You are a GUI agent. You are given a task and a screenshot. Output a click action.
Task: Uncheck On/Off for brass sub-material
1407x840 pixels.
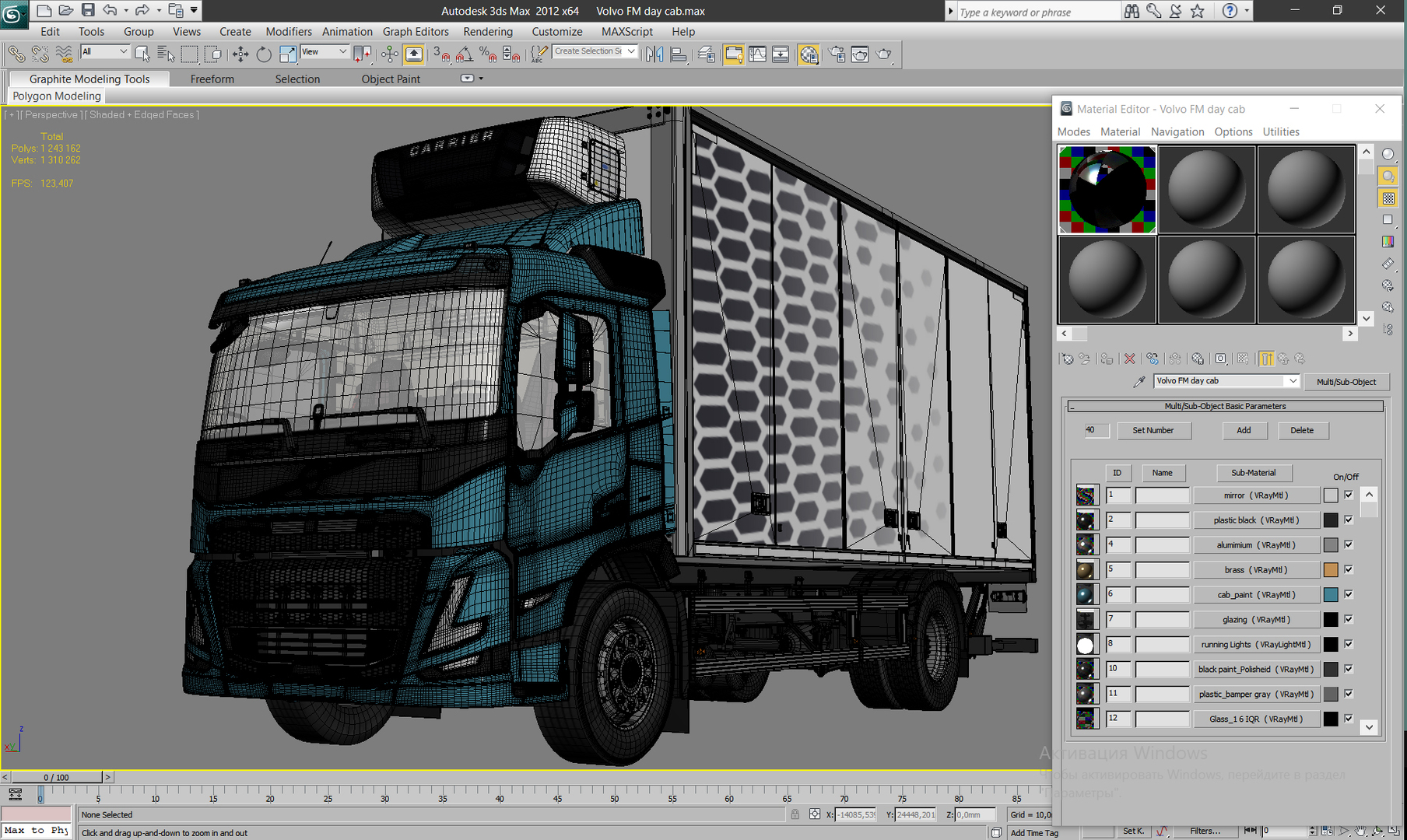pyautogui.click(x=1349, y=569)
